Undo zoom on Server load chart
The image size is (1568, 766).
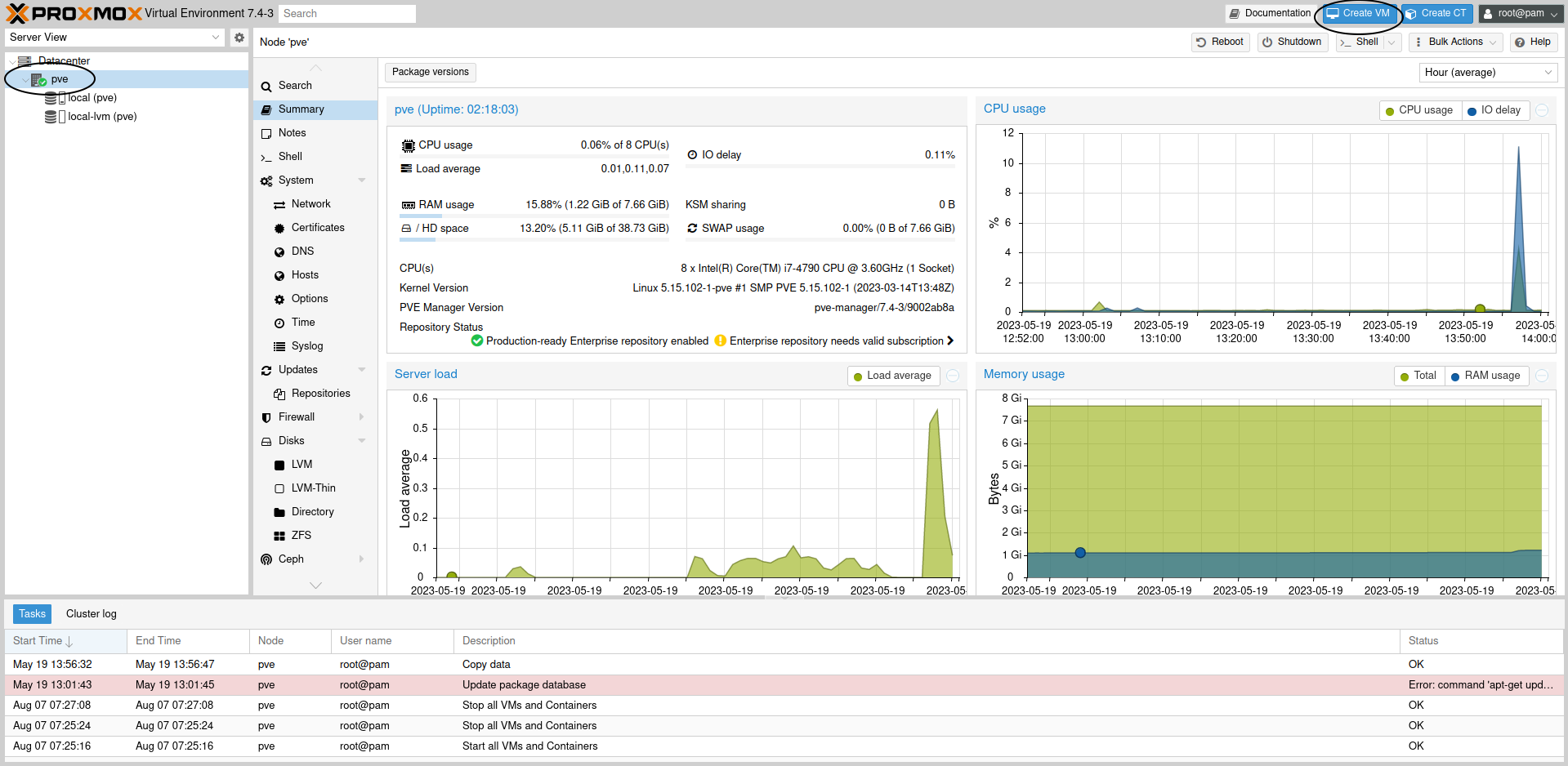pos(953,376)
